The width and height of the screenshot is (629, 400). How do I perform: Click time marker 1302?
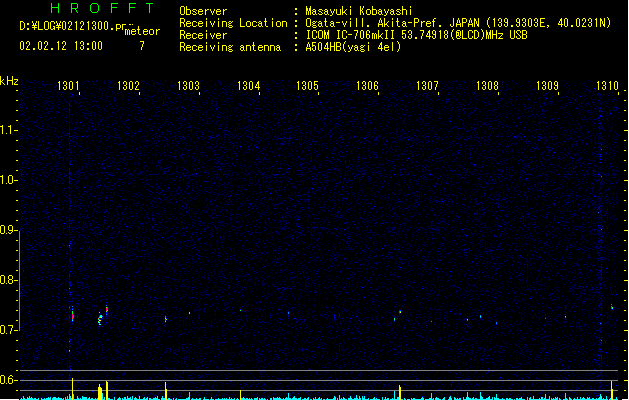click(128, 86)
